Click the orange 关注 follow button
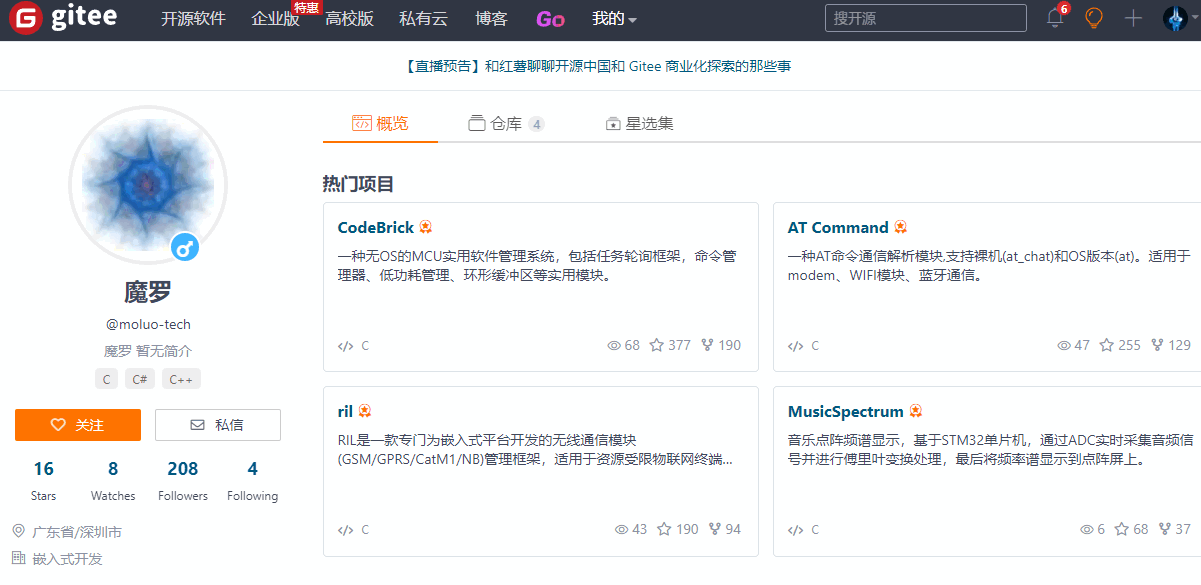Image resolution: width=1201 pixels, height=585 pixels. pos(78,425)
